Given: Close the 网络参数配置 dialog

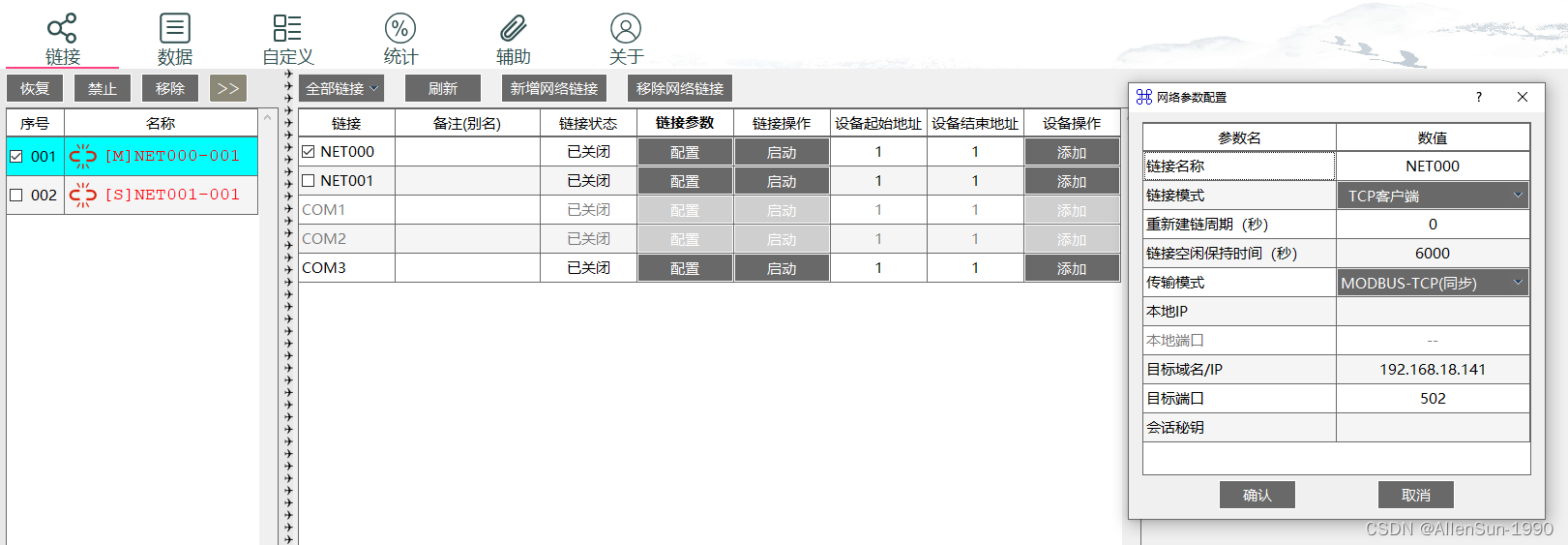Looking at the screenshot, I should [x=1523, y=97].
